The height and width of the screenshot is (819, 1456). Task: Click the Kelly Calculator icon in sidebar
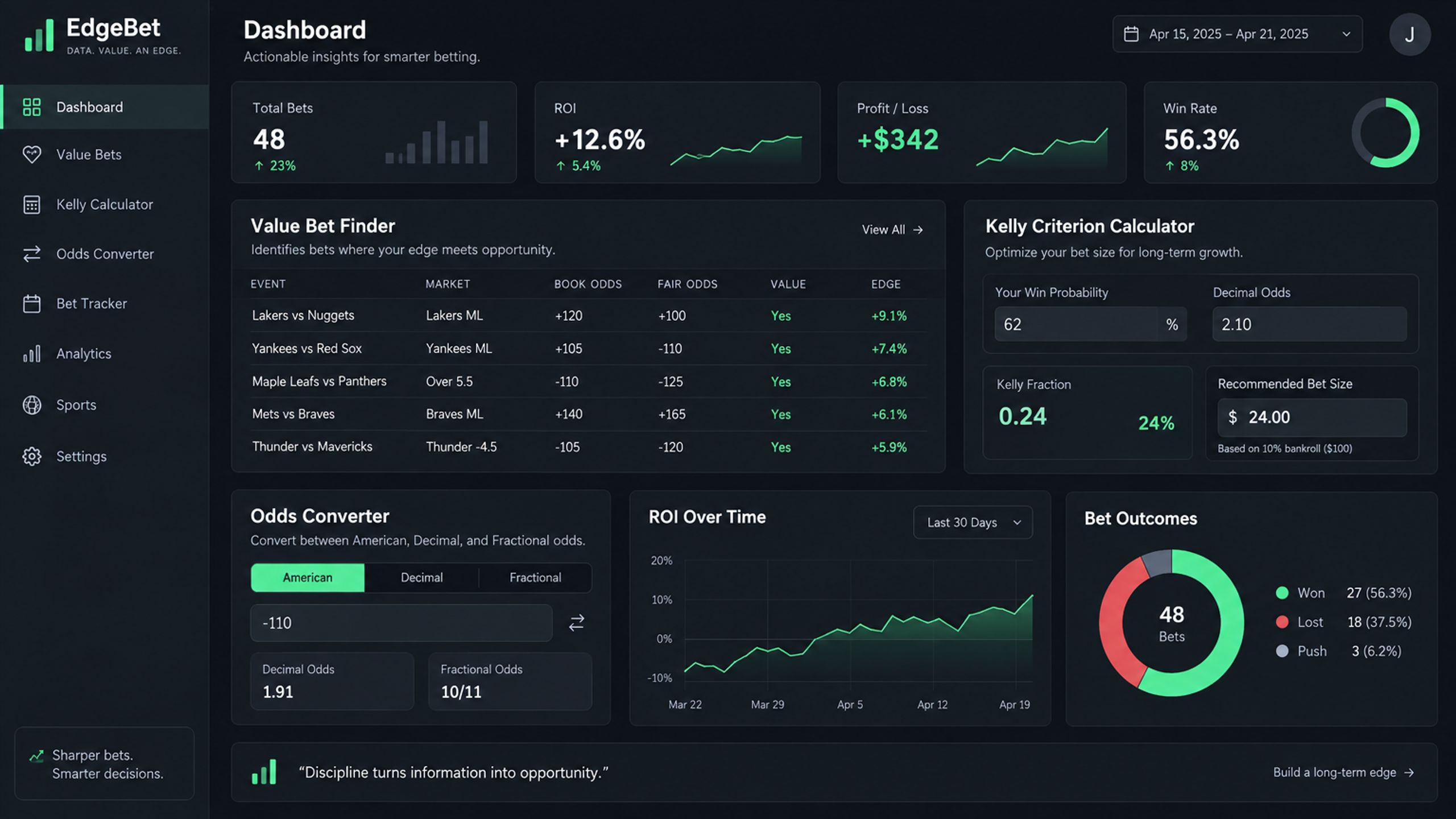click(x=32, y=204)
